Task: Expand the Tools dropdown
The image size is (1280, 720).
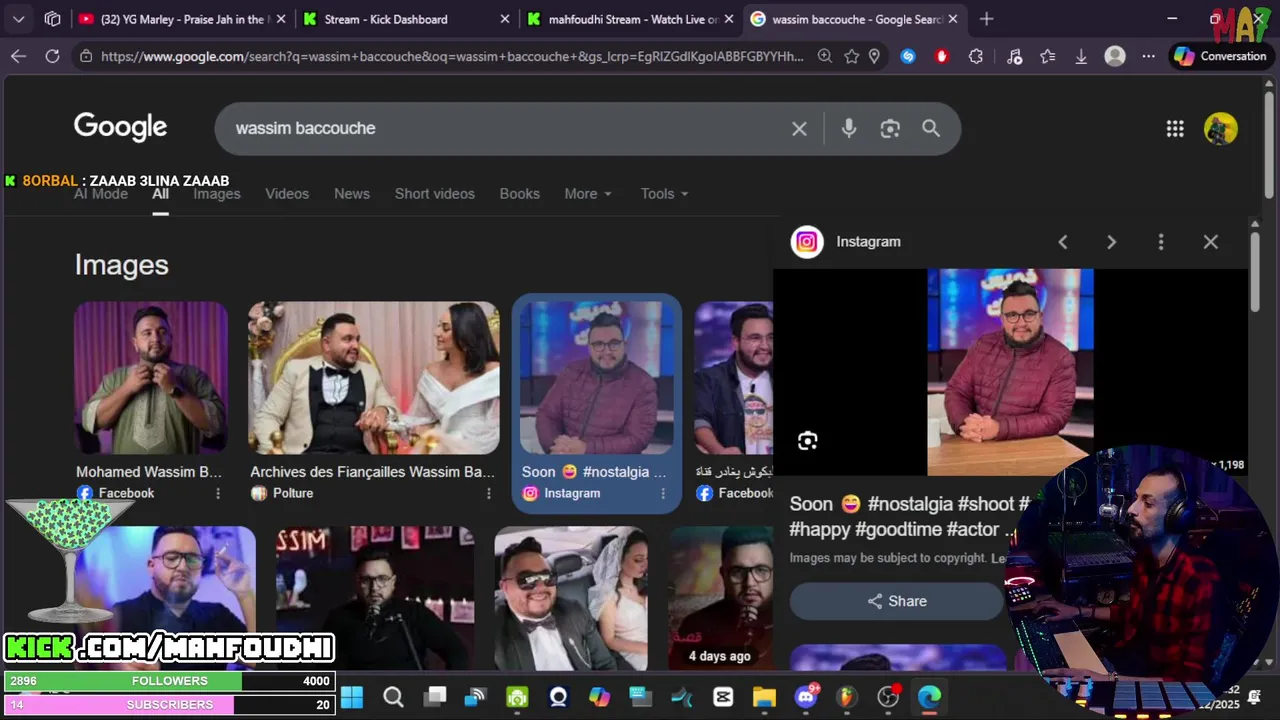Action: point(665,194)
